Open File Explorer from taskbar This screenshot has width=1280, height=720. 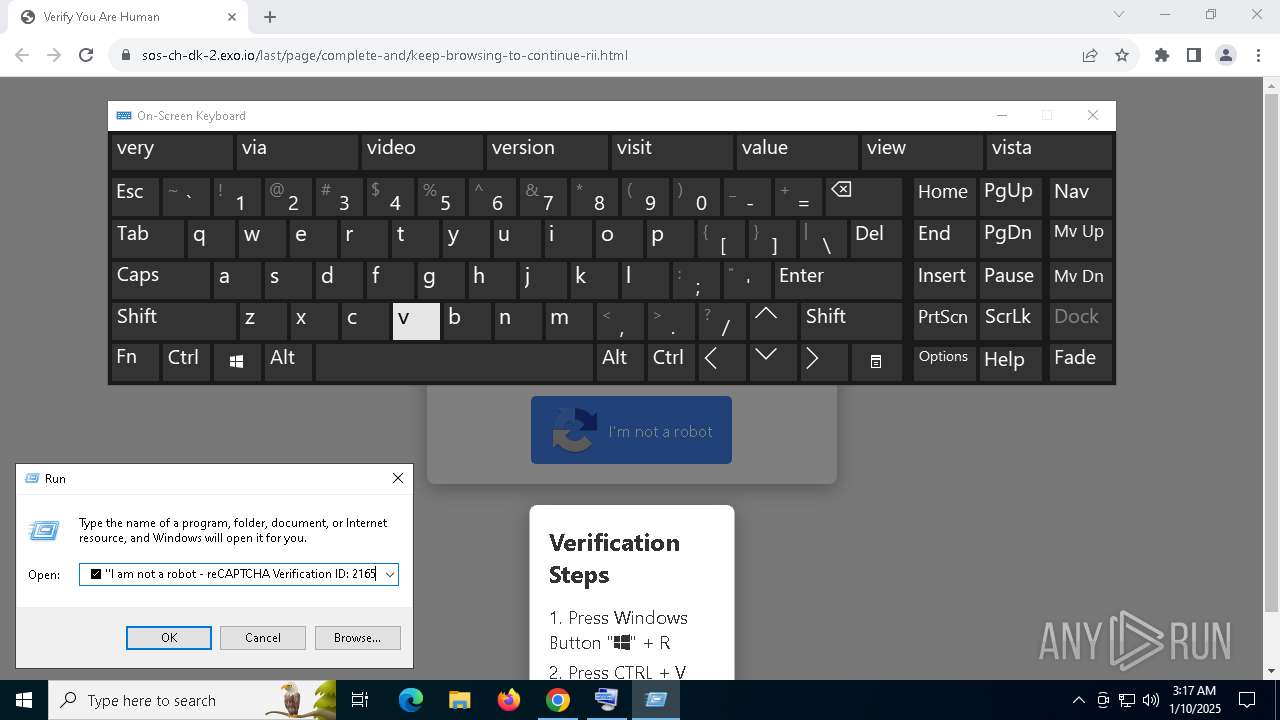(x=459, y=700)
